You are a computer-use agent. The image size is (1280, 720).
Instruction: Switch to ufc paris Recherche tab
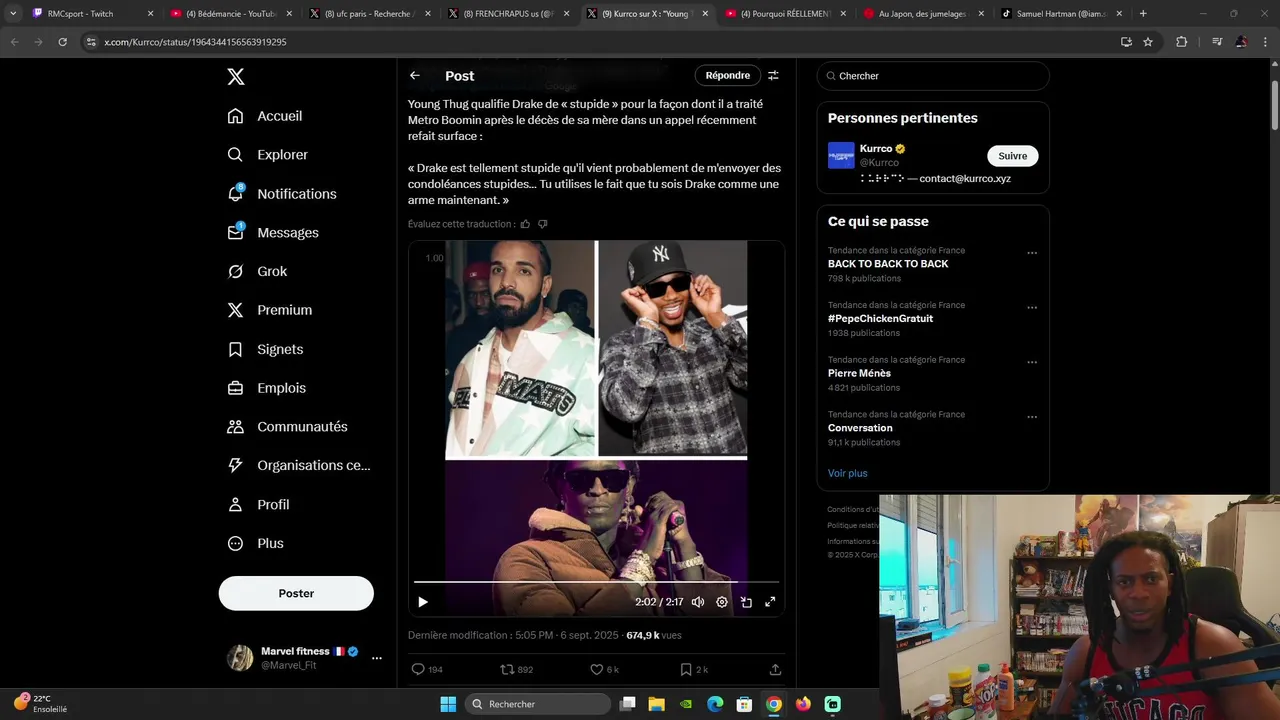click(370, 14)
